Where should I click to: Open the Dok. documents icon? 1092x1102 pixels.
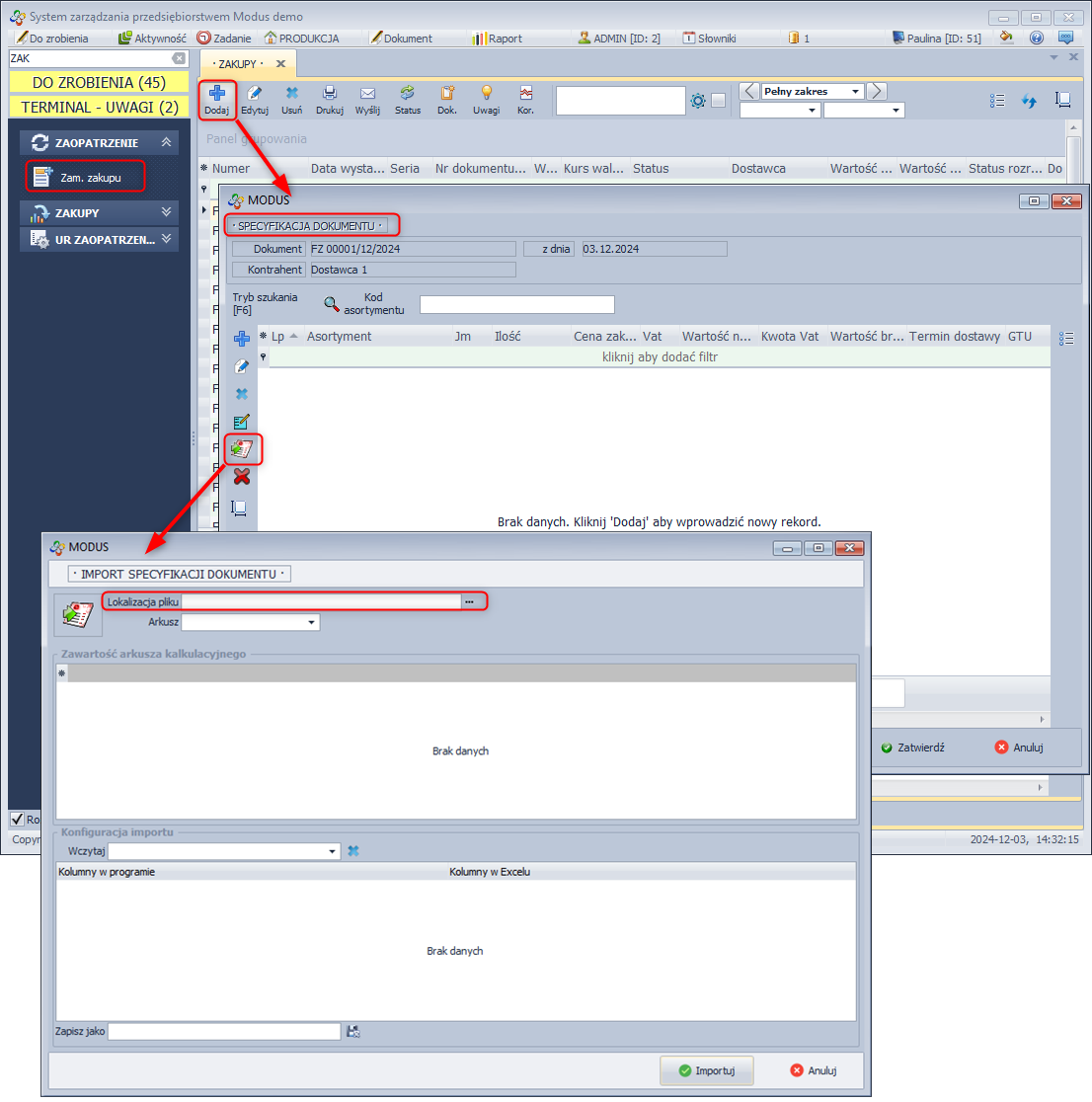(x=447, y=93)
